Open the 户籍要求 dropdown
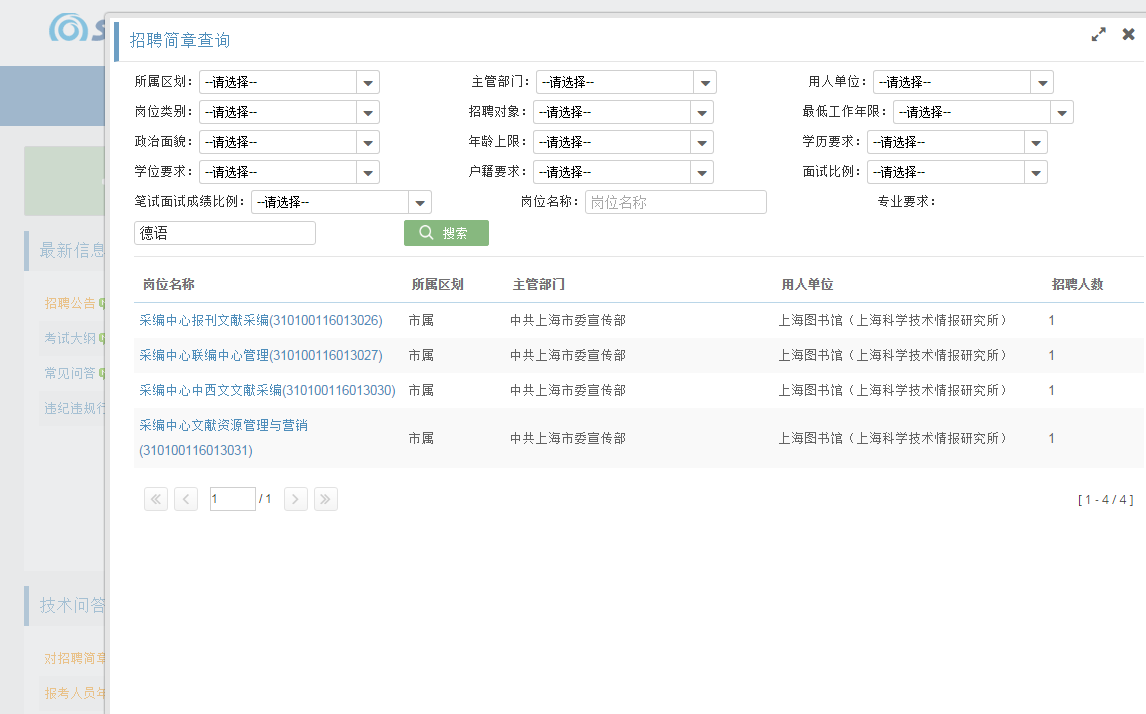This screenshot has height=714, width=1146. tap(623, 172)
